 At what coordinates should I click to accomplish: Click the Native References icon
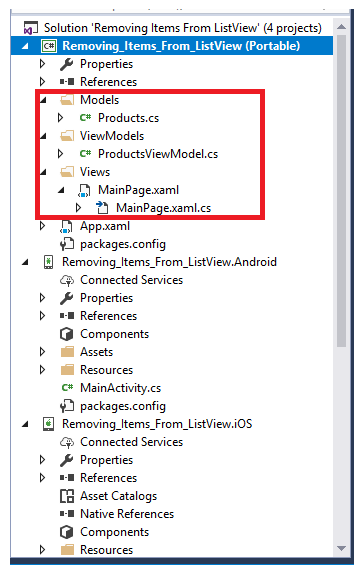pyautogui.click(x=67, y=514)
